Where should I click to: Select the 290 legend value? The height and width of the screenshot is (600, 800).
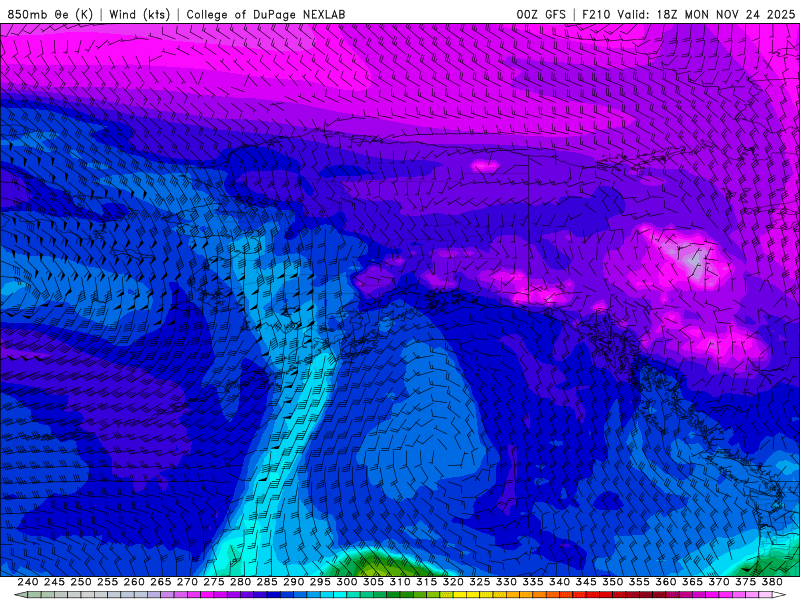(x=293, y=582)
